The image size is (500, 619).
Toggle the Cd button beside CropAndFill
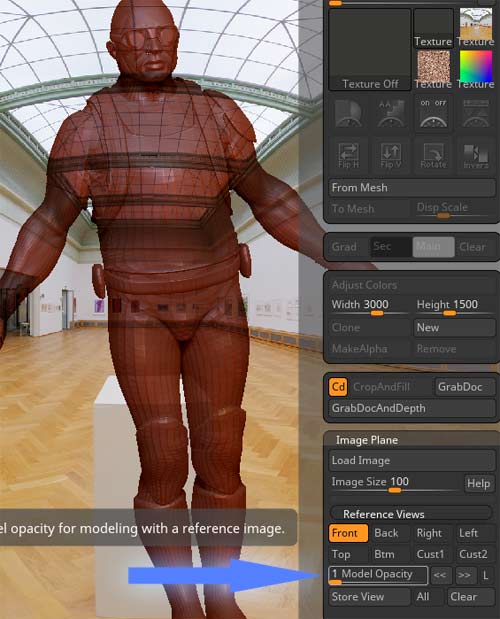(338, 387)
